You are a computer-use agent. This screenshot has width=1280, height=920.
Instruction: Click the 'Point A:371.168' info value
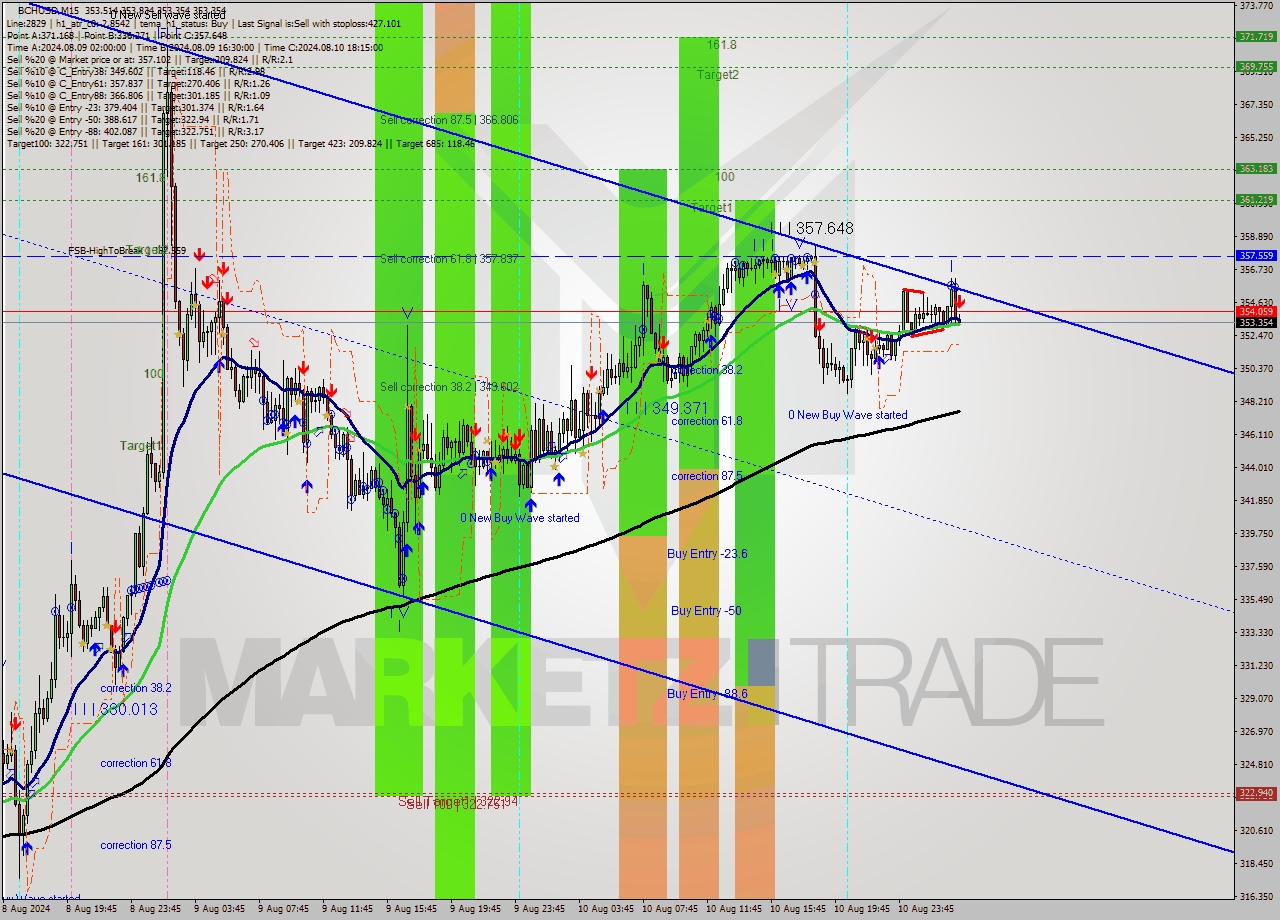point(40,35)
